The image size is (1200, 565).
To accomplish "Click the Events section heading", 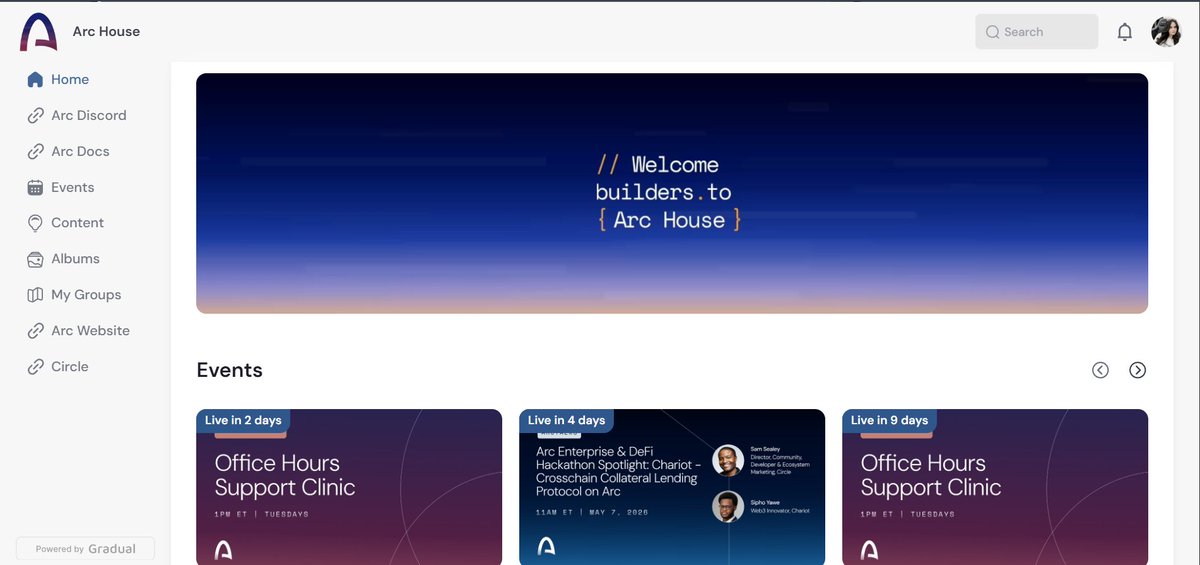I will click(x=230, y=370).
